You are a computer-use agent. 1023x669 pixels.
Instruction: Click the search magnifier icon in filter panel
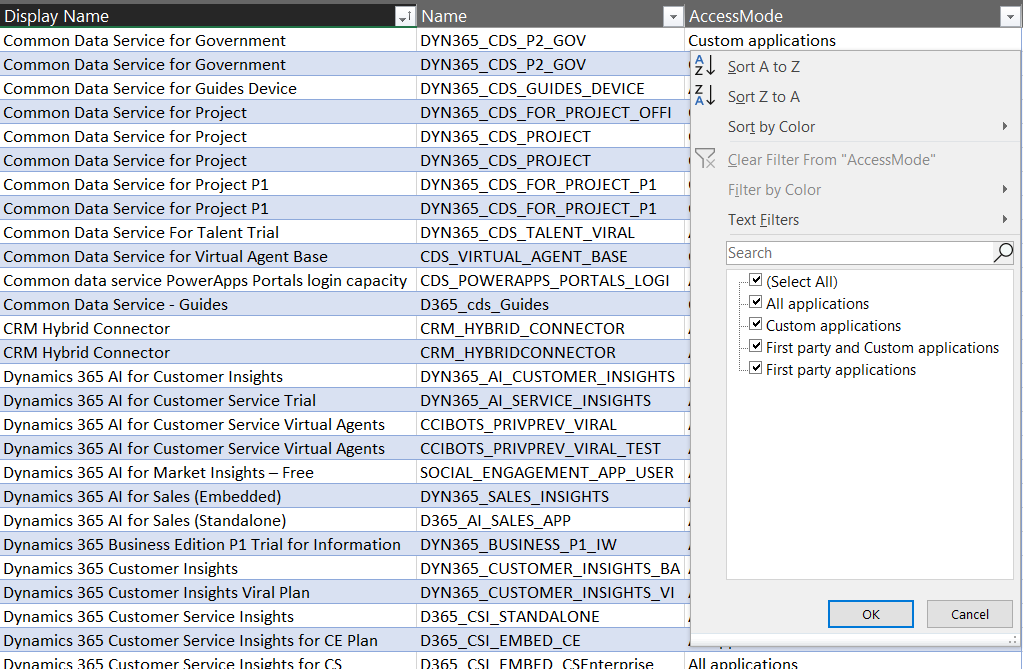pos(1002,253)
